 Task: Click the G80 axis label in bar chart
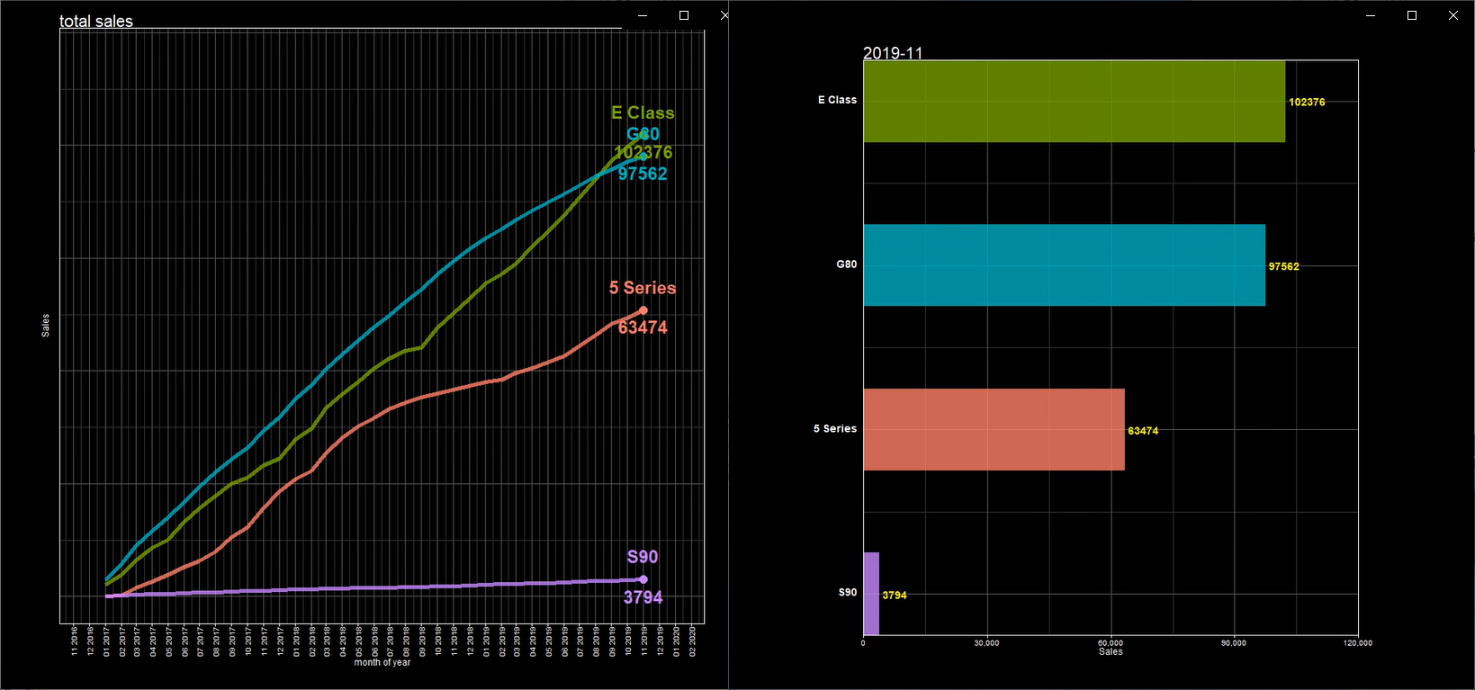coord(847,265)
